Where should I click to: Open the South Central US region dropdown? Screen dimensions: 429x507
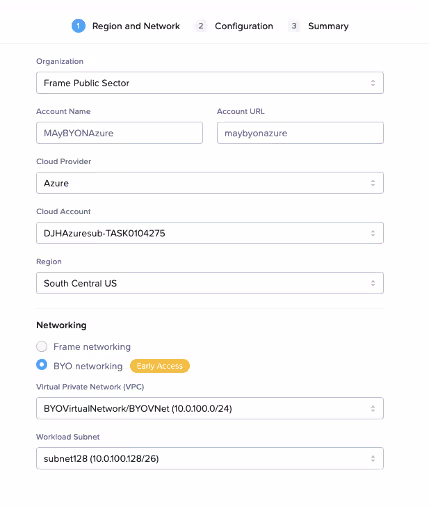tap(210, 283)
